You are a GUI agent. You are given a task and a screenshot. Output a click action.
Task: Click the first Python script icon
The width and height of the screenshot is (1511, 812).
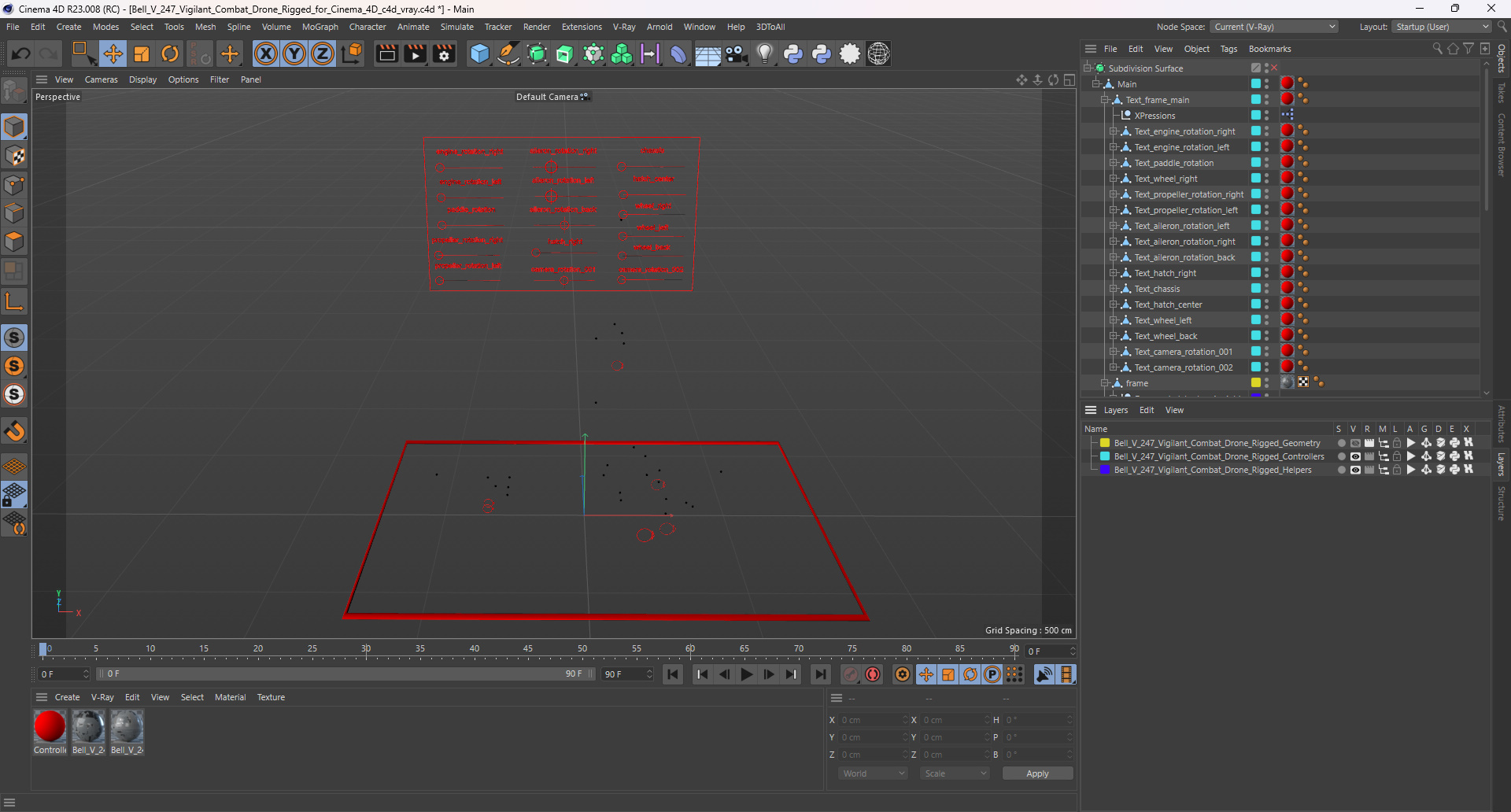point(793,54)
